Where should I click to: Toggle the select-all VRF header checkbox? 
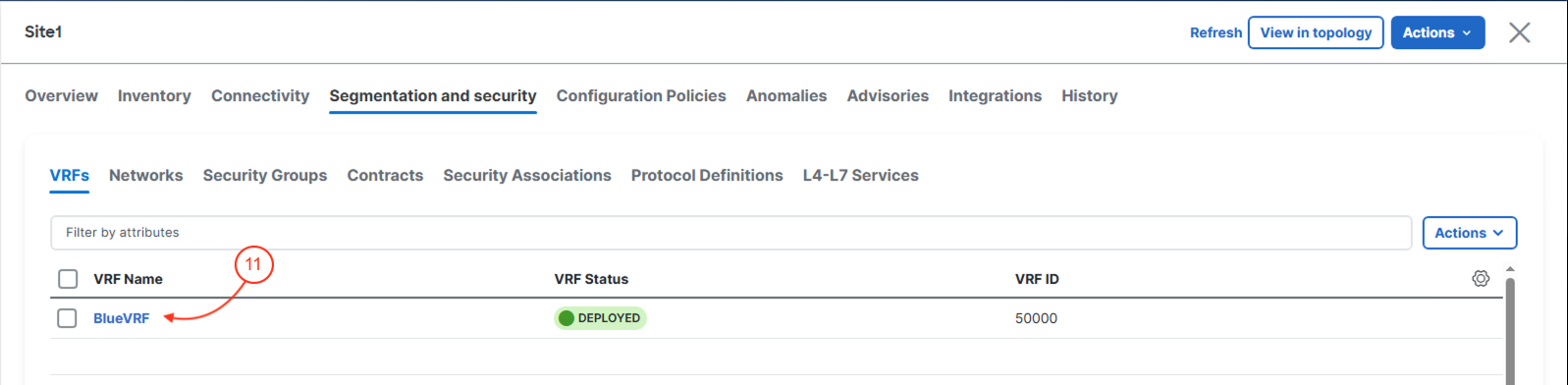click(x=68, y=279)
